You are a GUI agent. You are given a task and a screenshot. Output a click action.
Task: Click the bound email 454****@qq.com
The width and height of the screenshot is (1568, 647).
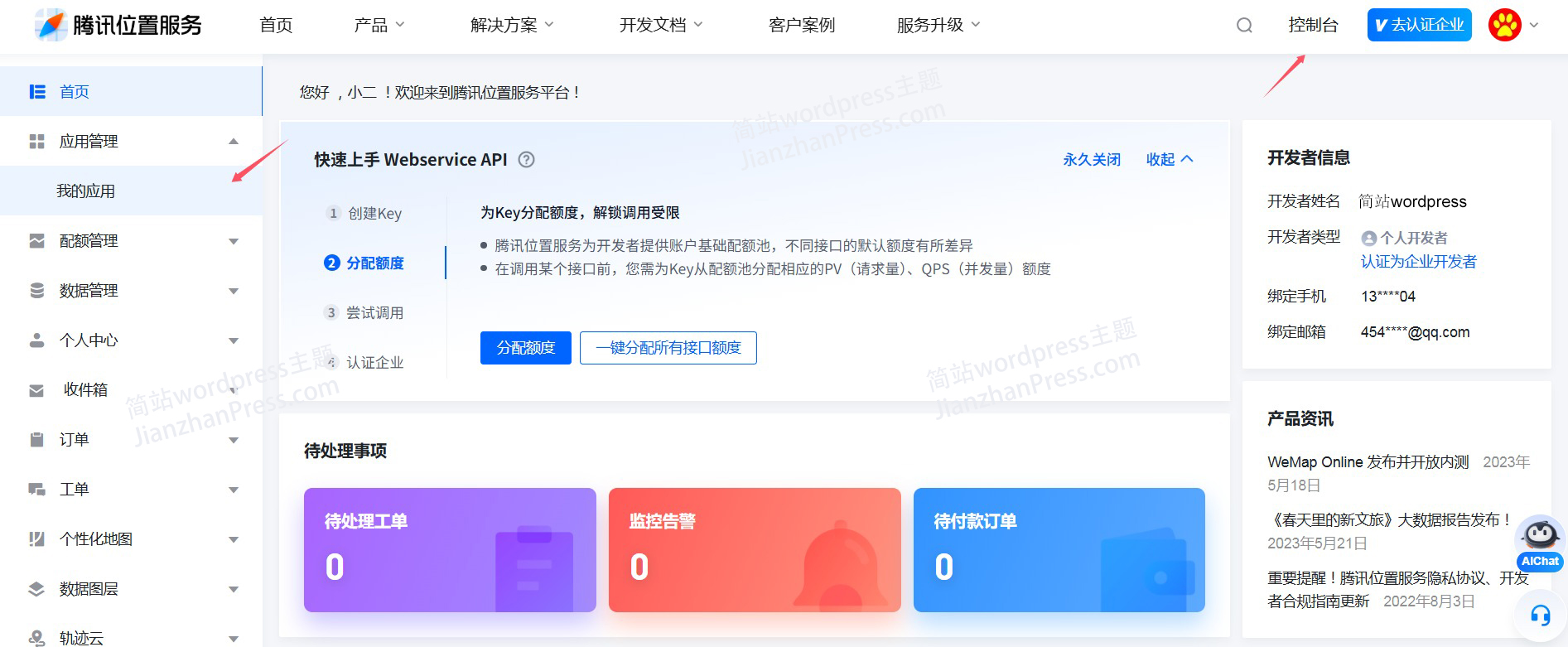pyautogui.click(x=1416, y=332)
